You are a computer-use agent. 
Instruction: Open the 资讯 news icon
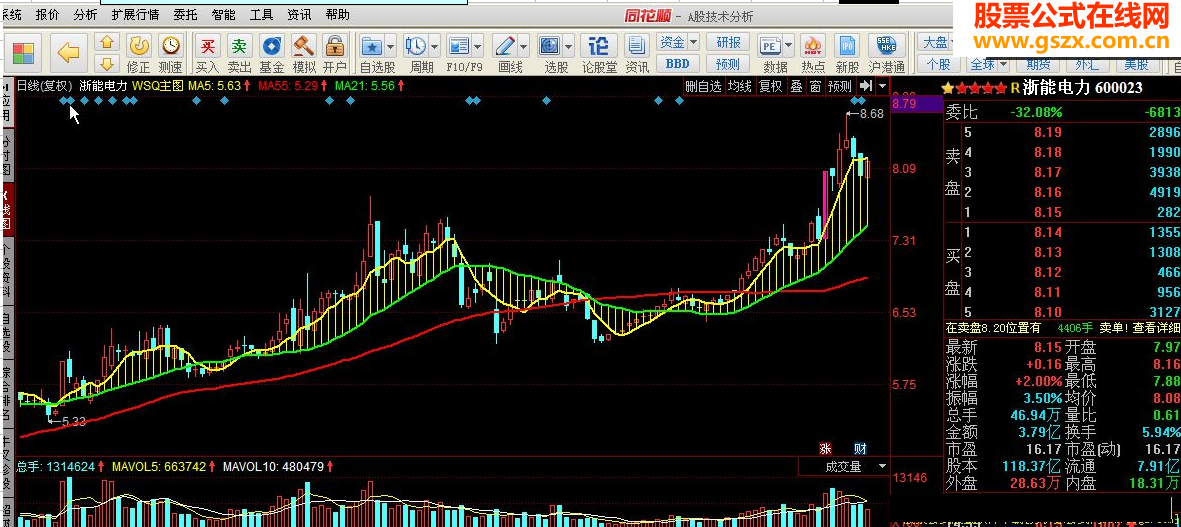(637, 46)
